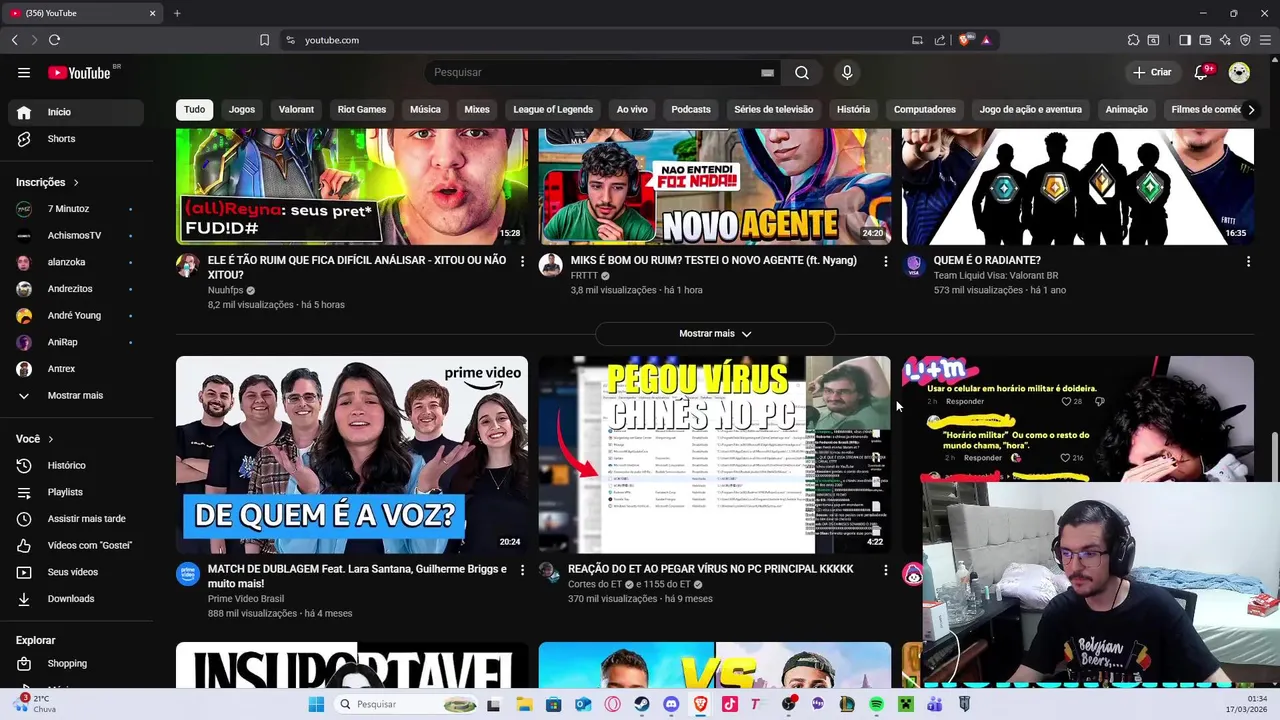Expand the Você section arrow
The height and width of the screenshot is (720, 1280).
[50, 439]
